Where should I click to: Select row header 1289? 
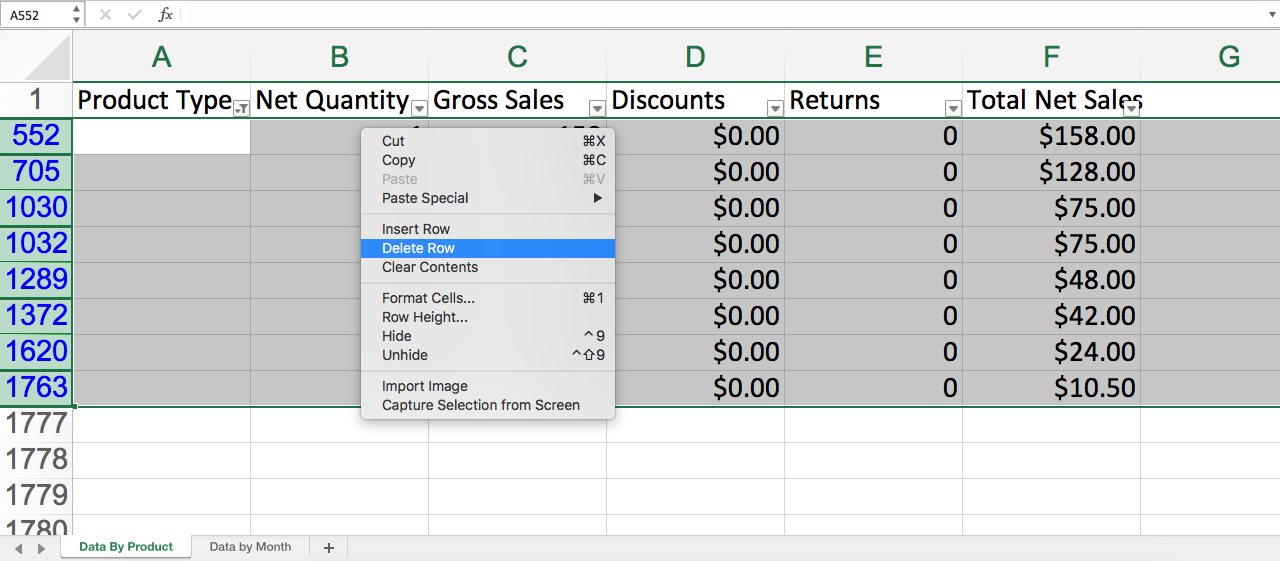pos(36,279)
